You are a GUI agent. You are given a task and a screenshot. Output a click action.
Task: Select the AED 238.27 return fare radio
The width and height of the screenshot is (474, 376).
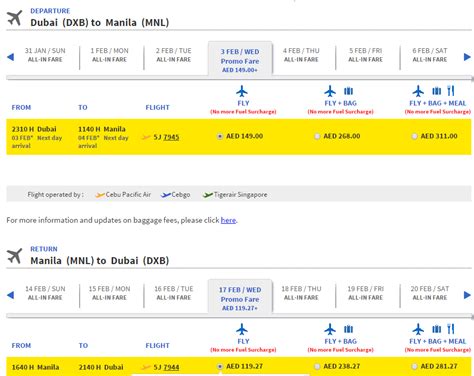317,367
